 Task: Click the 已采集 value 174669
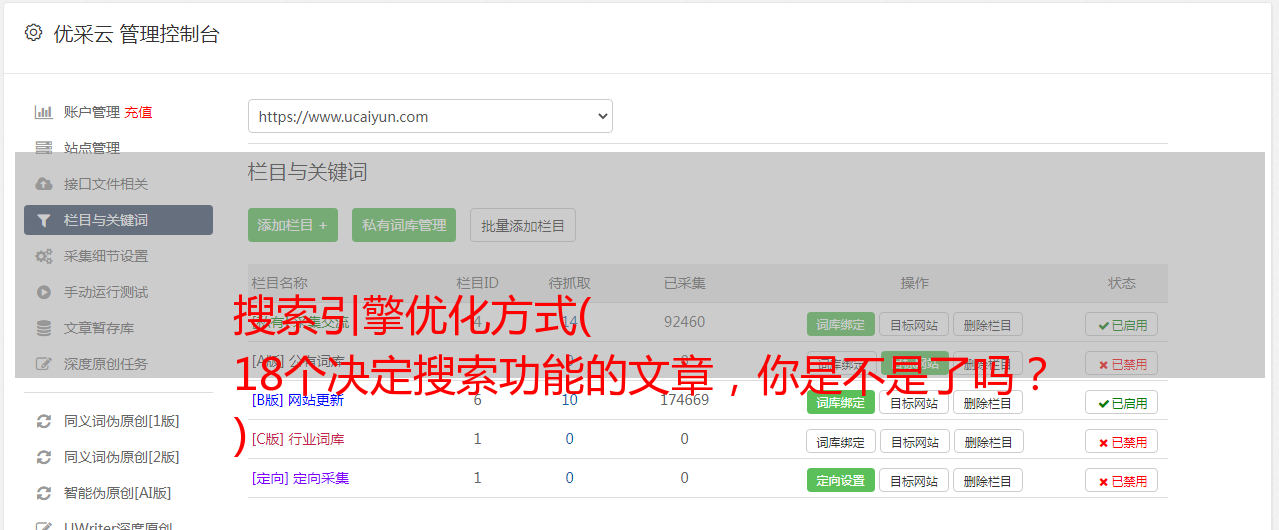[684, 400]
